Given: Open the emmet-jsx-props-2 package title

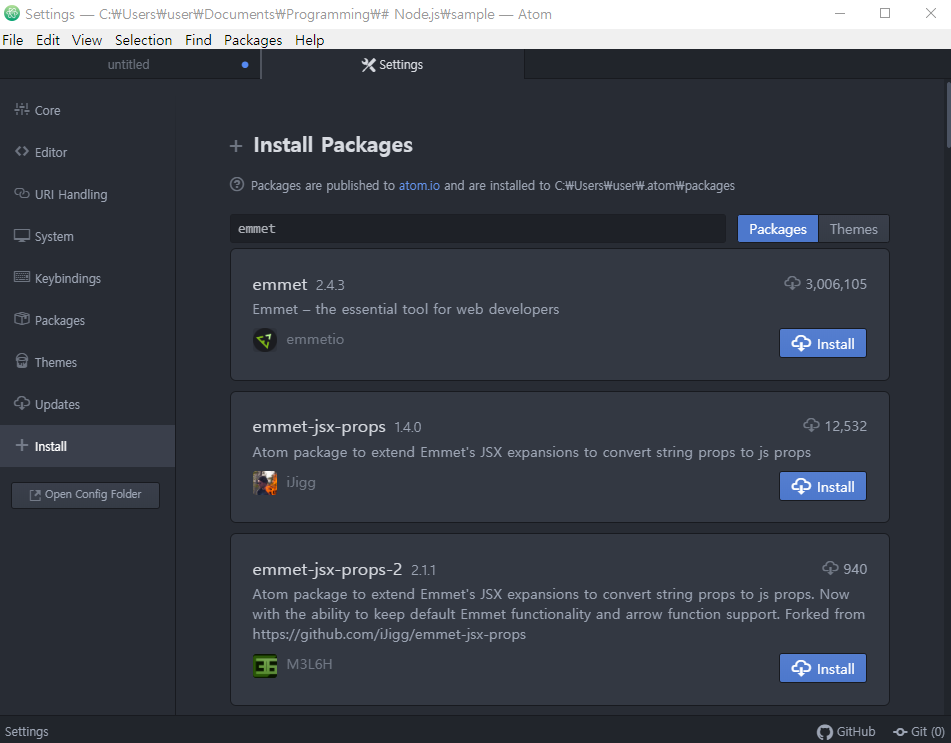Looking at the screenshot, I should point(327,570).
